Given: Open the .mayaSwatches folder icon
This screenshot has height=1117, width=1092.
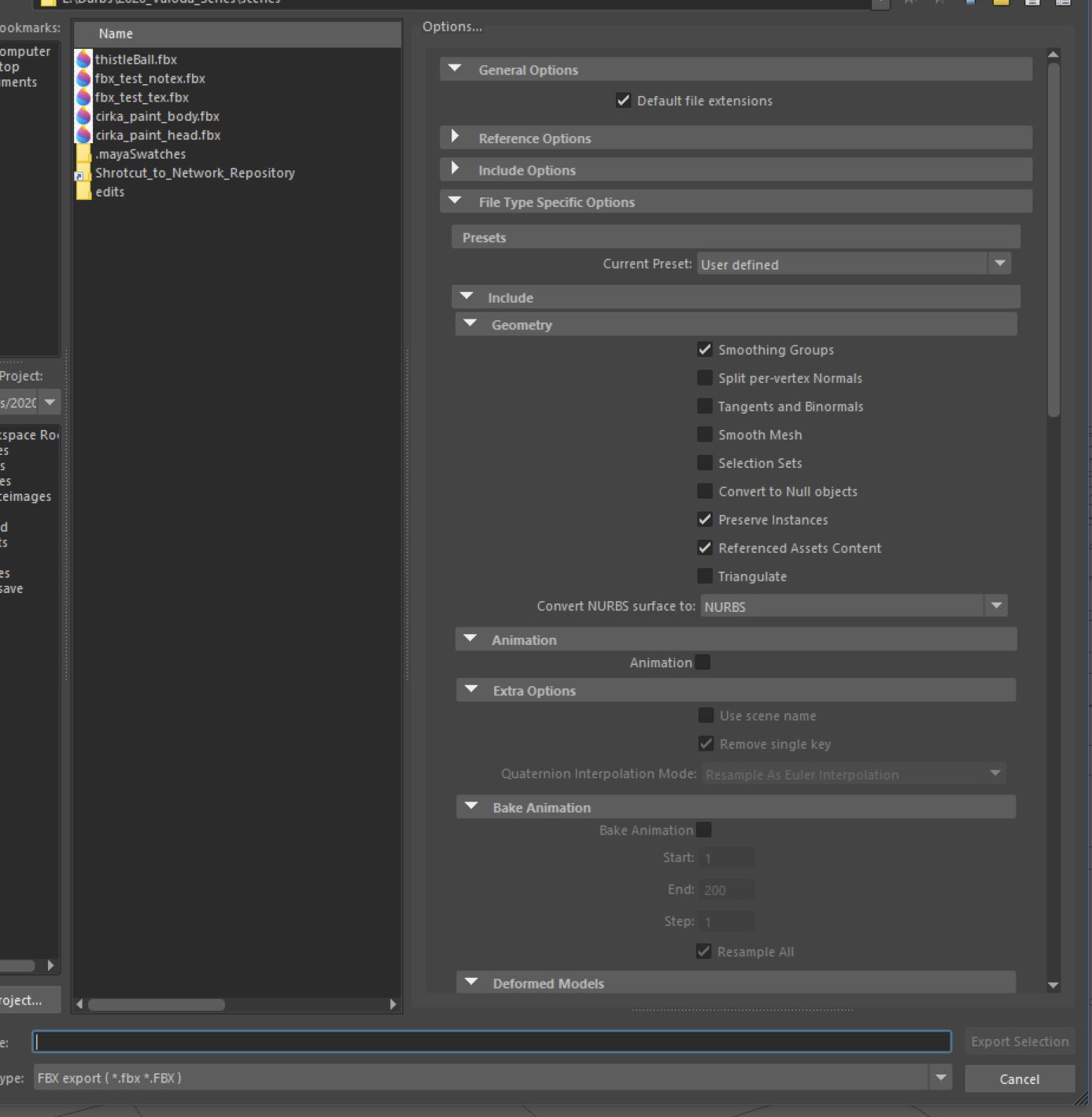Looking at the screenshot, I should [83, 154].
